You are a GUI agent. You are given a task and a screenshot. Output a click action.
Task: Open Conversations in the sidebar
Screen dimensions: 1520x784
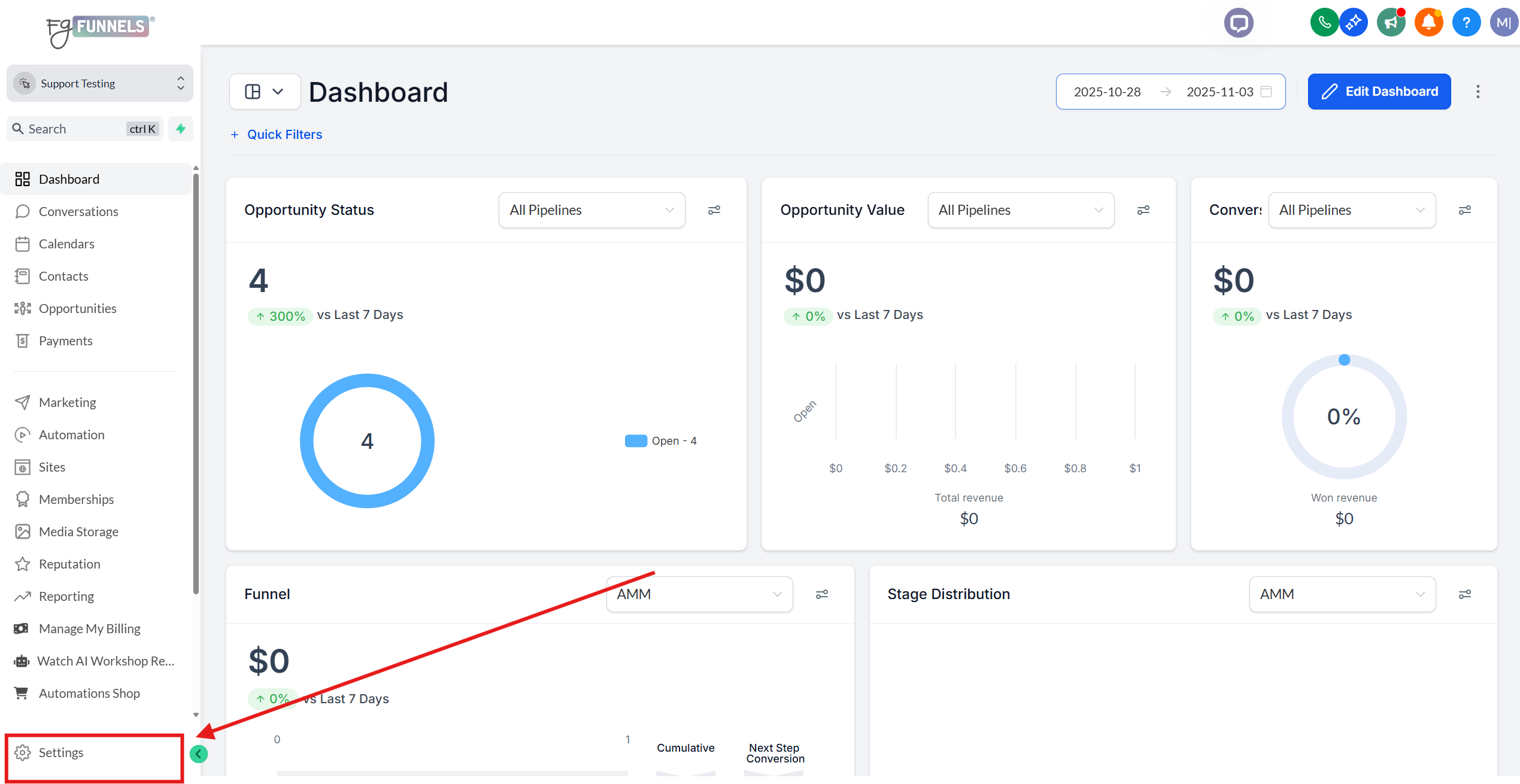(78, 211)
